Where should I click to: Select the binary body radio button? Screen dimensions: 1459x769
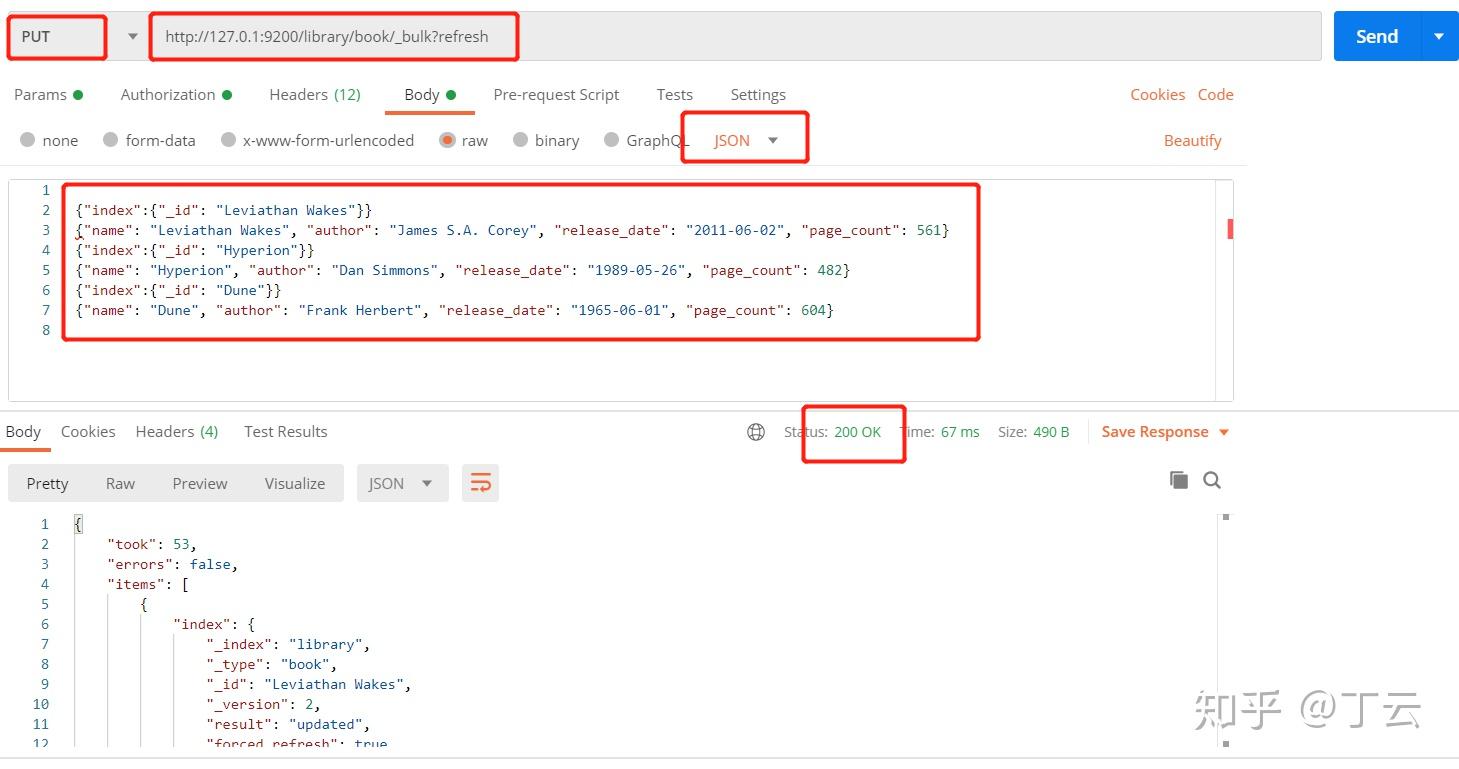(520, 140)
